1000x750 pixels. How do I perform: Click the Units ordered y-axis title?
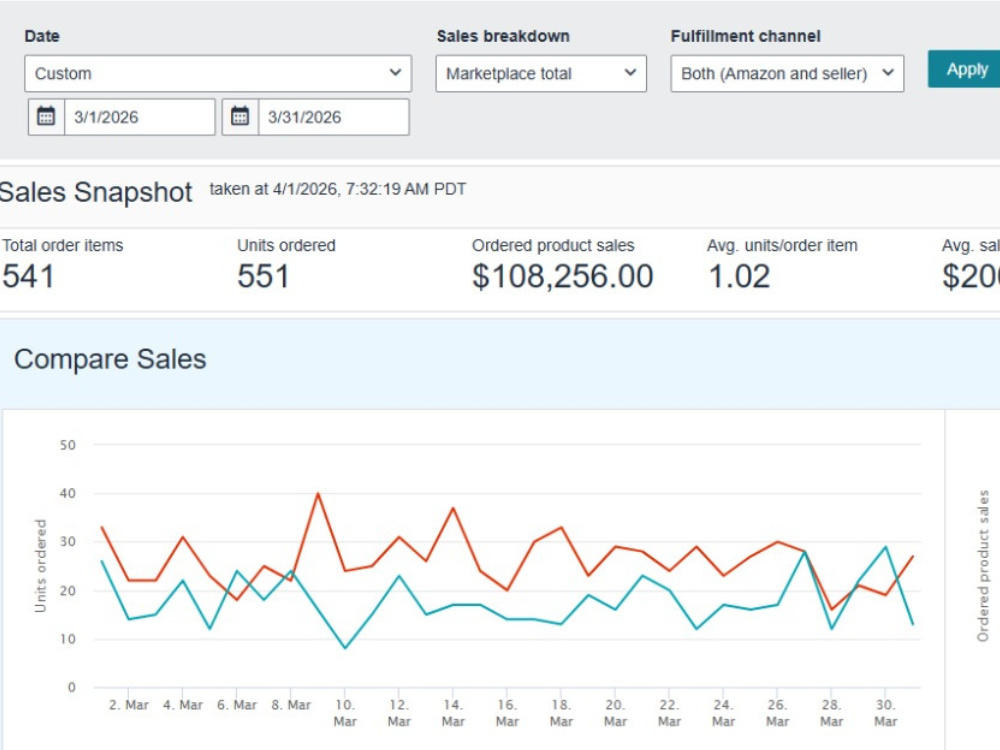tap(40, 566)
